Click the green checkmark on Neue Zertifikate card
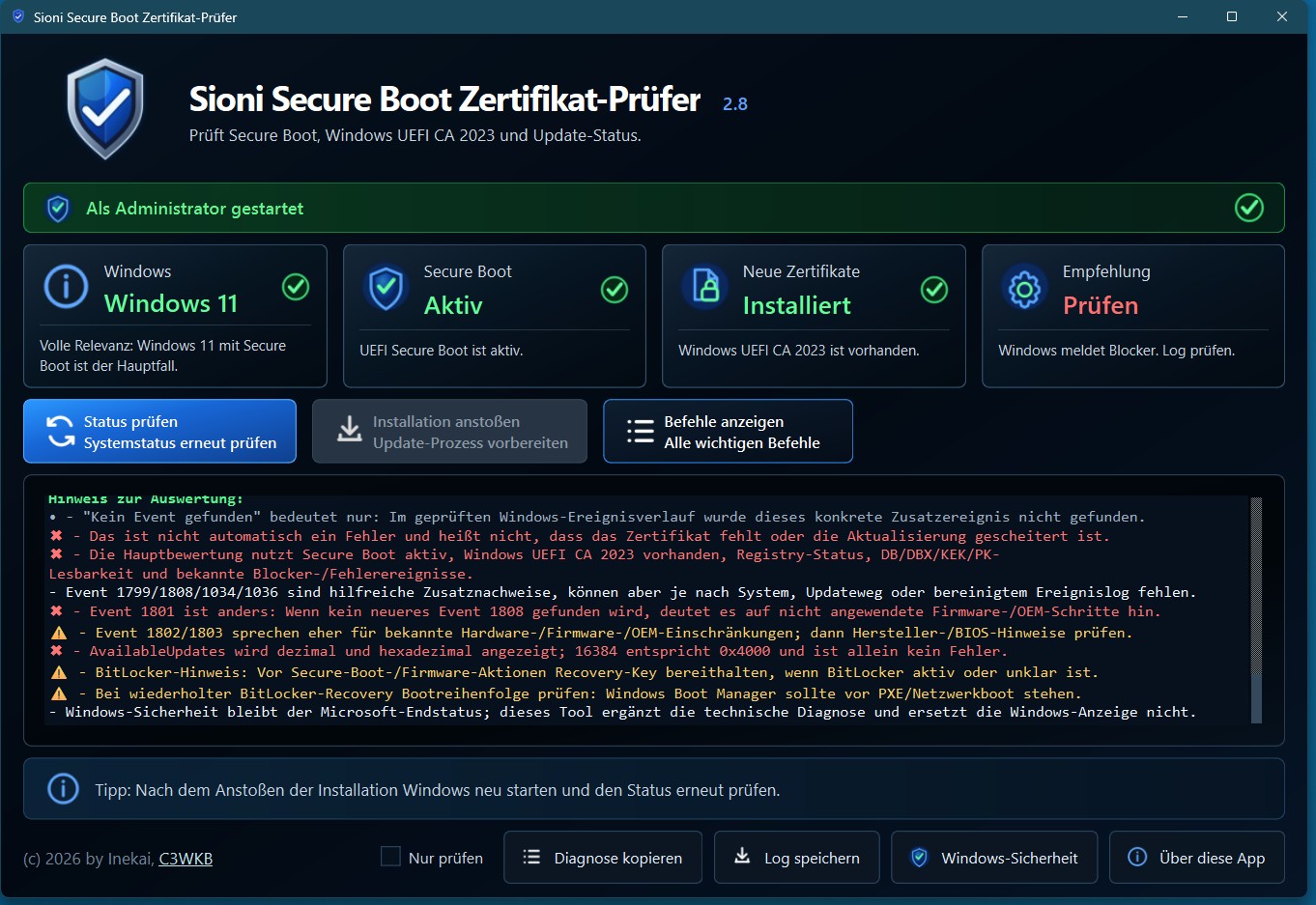 click(x=934, y=290)
